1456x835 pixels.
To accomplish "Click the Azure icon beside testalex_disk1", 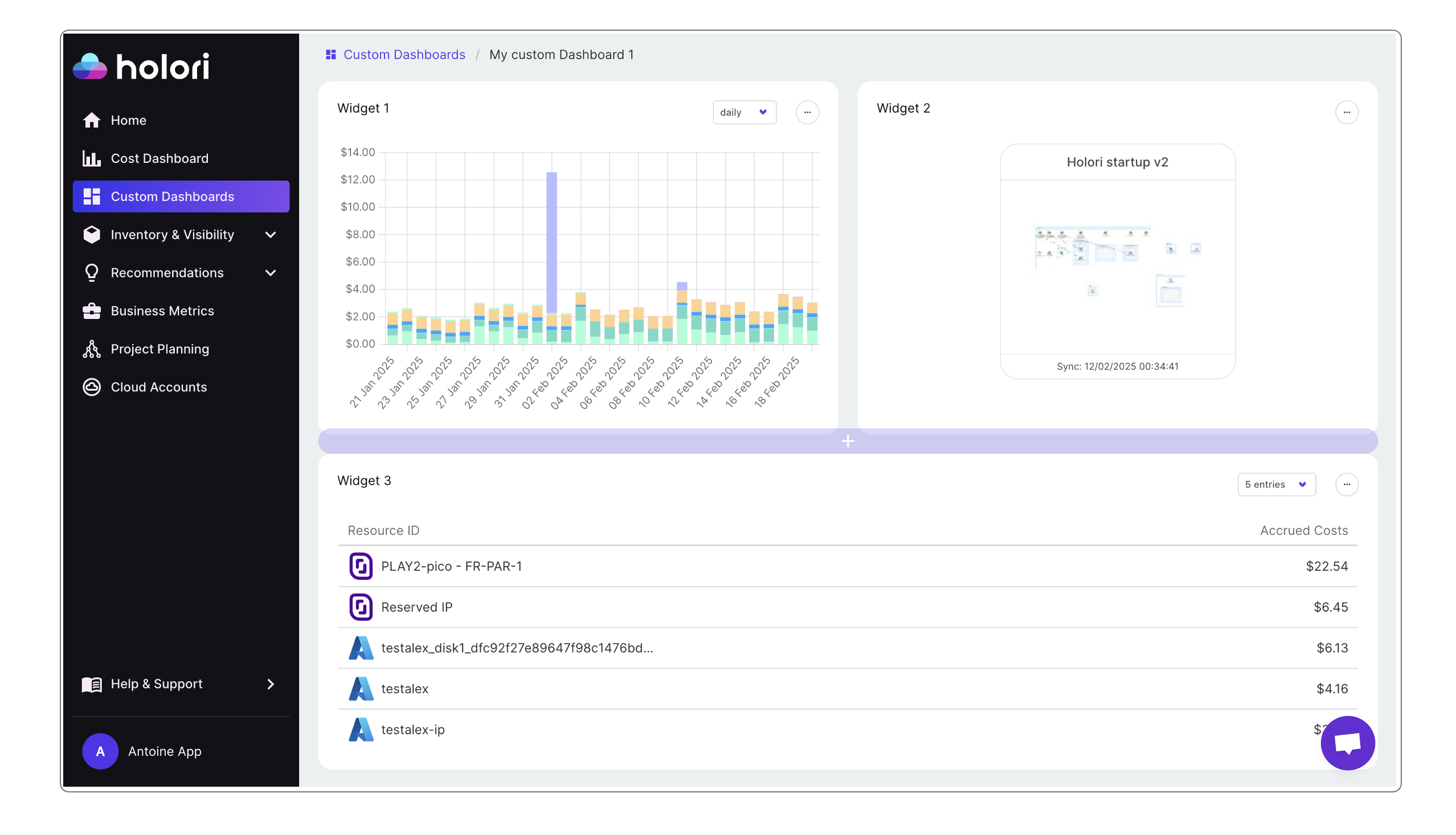I will 361,648.
